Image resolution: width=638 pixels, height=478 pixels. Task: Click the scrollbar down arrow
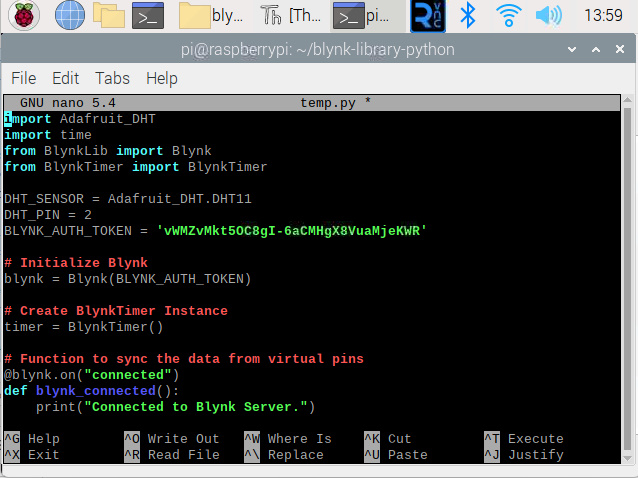tap(627, 458)
